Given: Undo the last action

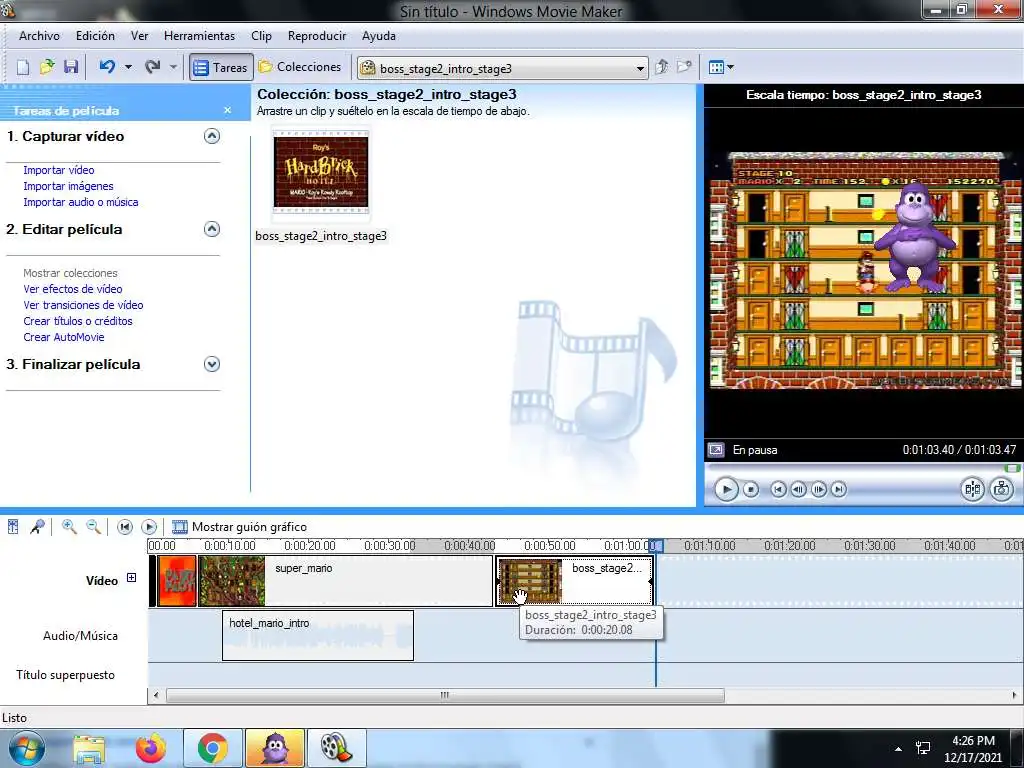Looking at the screenshot, I should point(108,67).
